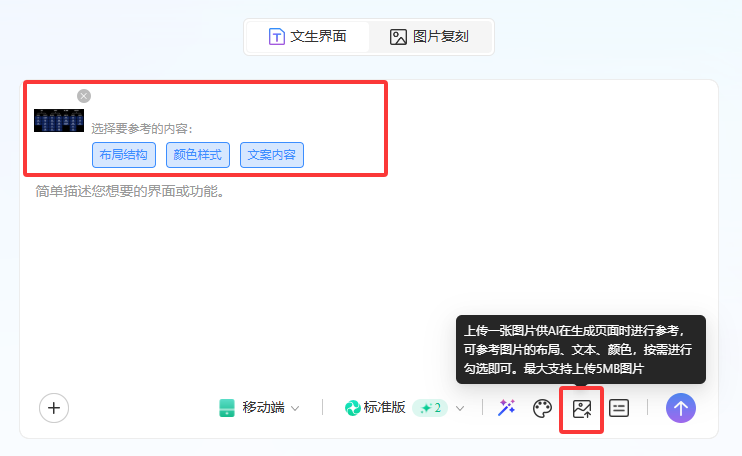This screenshot has height=456, width=742.
Task: Expand the 标准版 version dropdown arrow
Action: (x=460, y=408)
